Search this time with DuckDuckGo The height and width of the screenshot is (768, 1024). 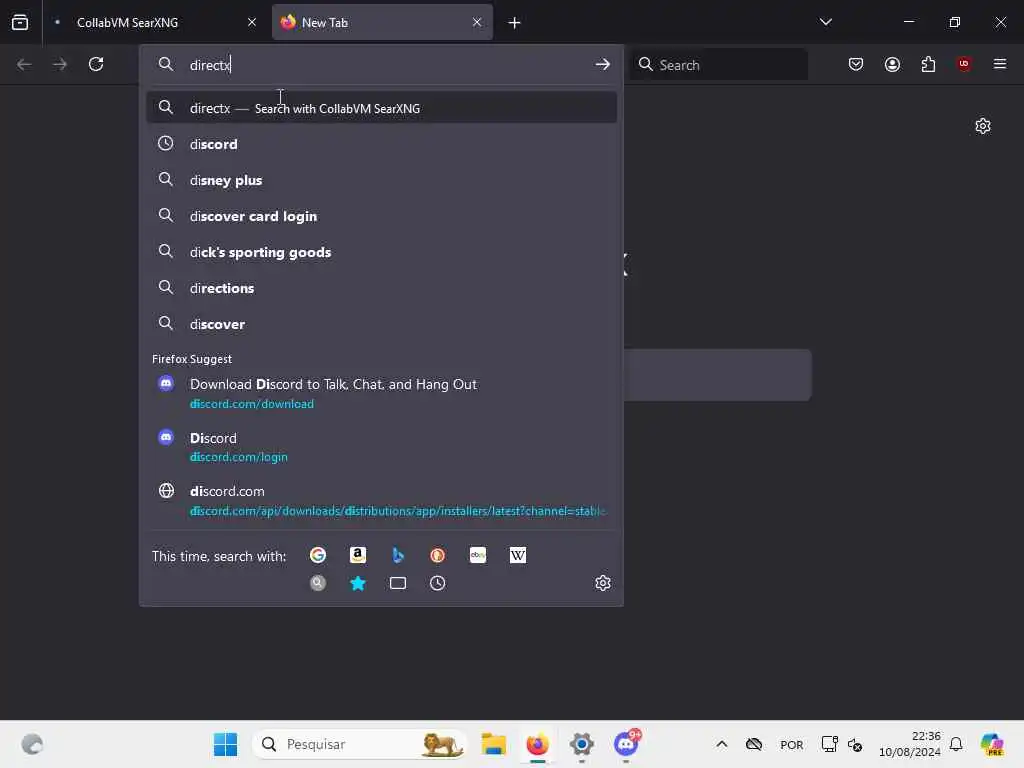(438, 555)
